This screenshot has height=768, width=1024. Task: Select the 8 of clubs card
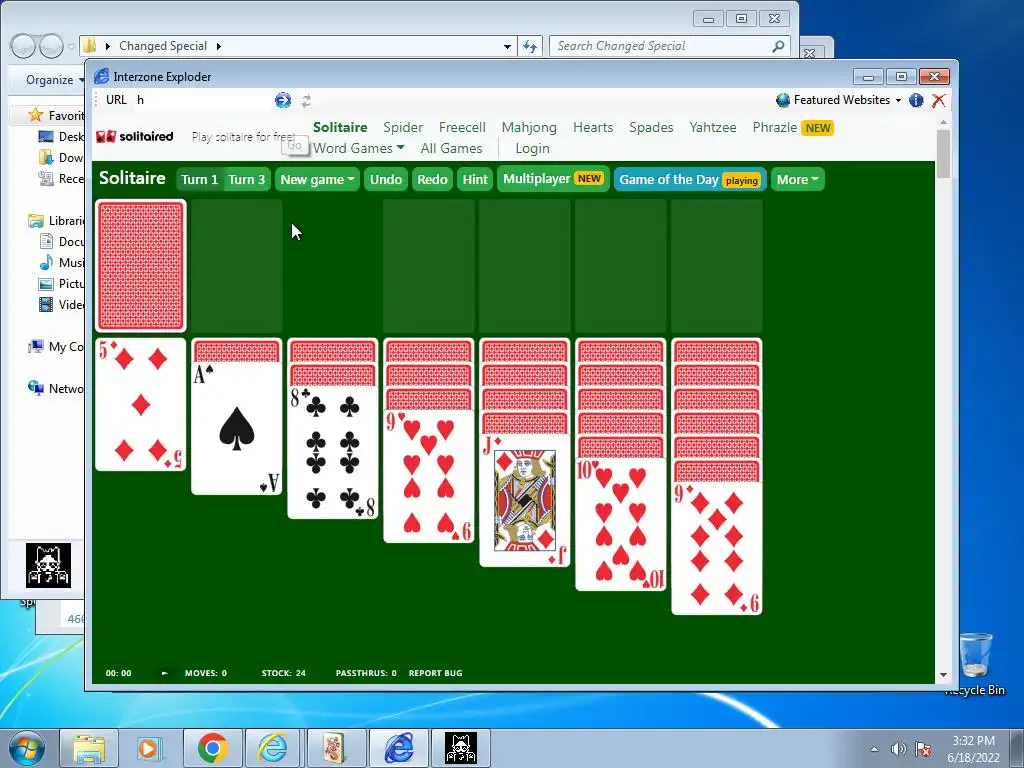pyautogui.click(x=333, y=452)
